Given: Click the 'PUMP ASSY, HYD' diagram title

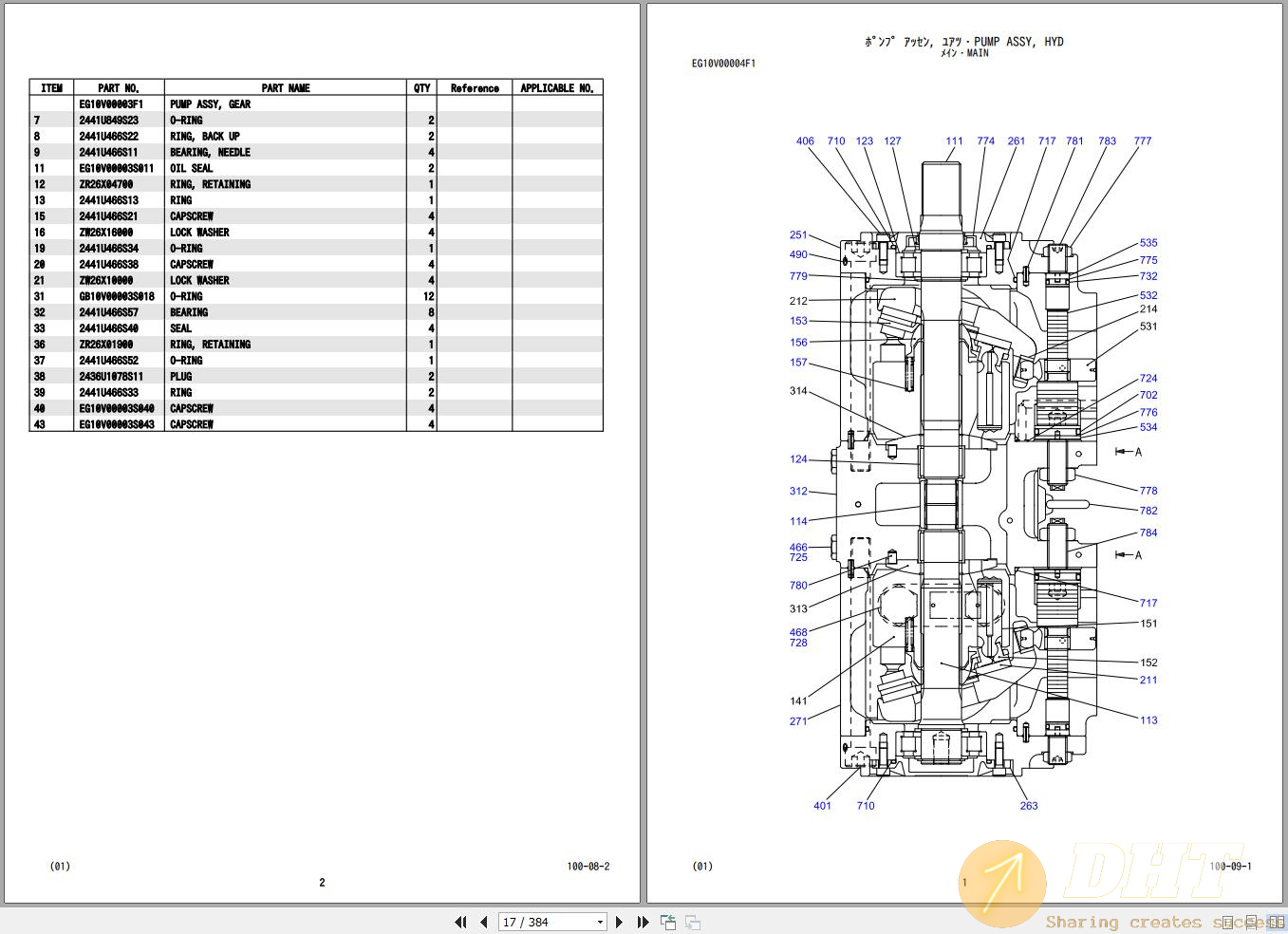Looking at the screenshot, I should (x=1018, y=42).
